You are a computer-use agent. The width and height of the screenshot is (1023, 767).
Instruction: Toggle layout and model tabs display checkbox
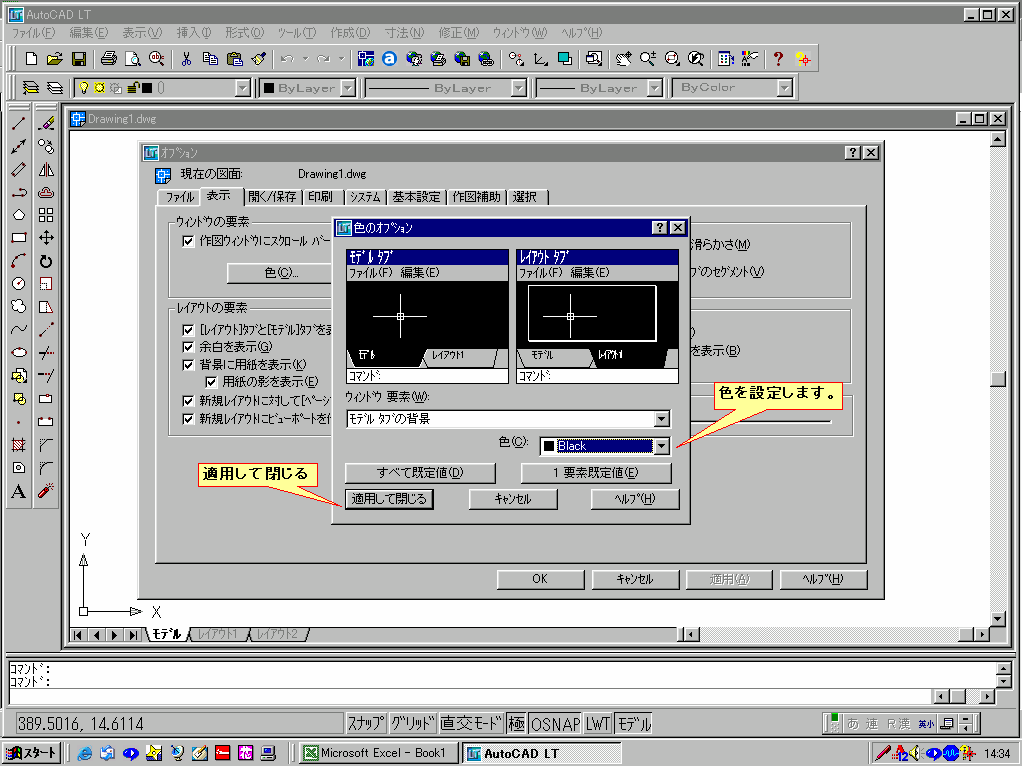[x=188, y=330]
